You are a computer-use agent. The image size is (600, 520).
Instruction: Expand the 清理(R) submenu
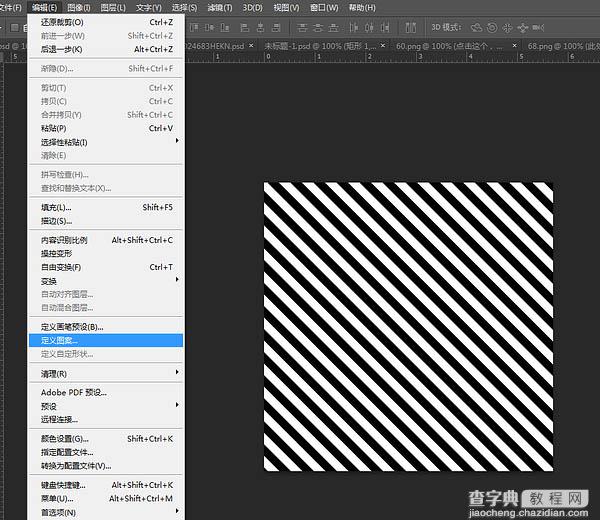tap(106, 373)
